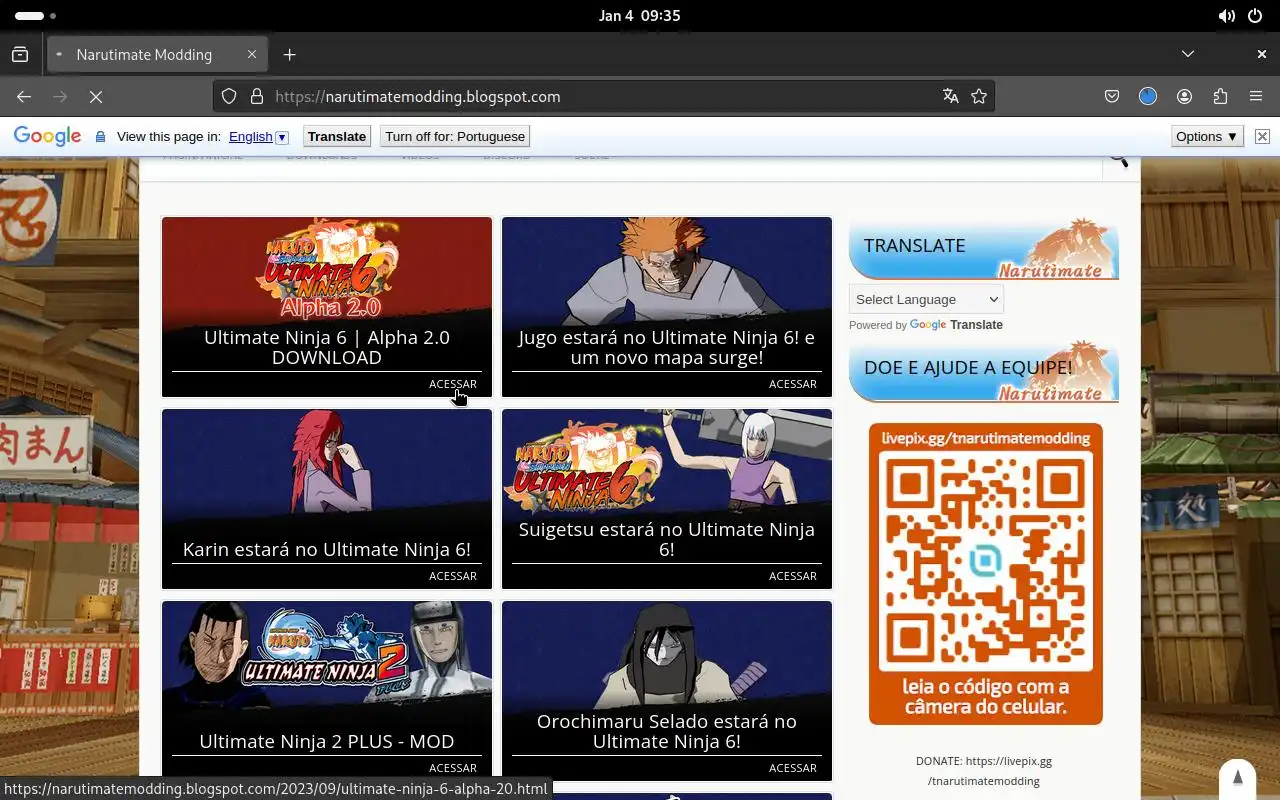Click Turn off for: Portuguese
The width and height of the screenshot is (1280, 800).
pos(455,136)
